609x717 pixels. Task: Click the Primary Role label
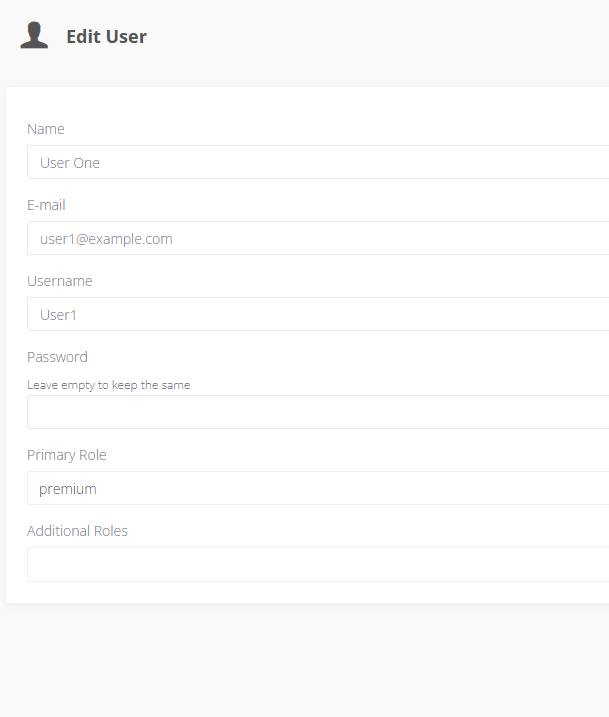pos(67,455)
